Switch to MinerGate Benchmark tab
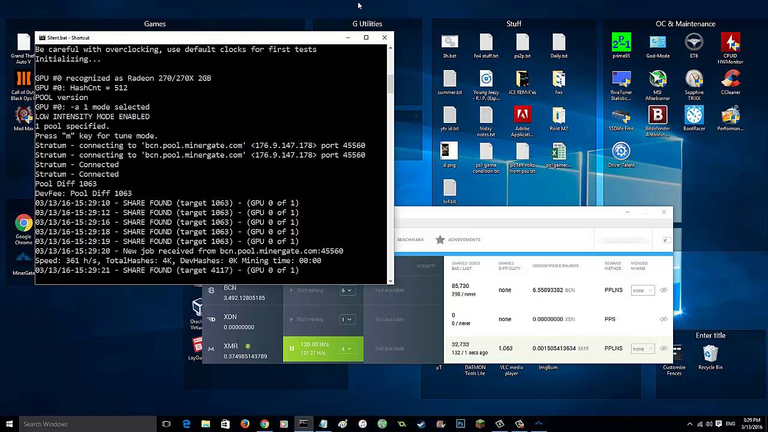Viewport: 768px width, 432px height. pyautogui.click(x=410, y=240)
